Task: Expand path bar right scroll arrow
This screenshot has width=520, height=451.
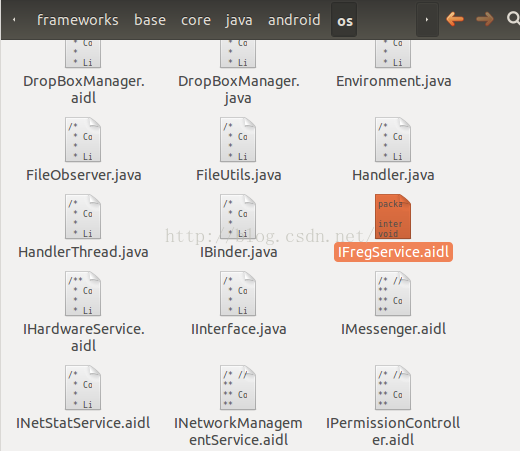Action: (x=427, y=20)
